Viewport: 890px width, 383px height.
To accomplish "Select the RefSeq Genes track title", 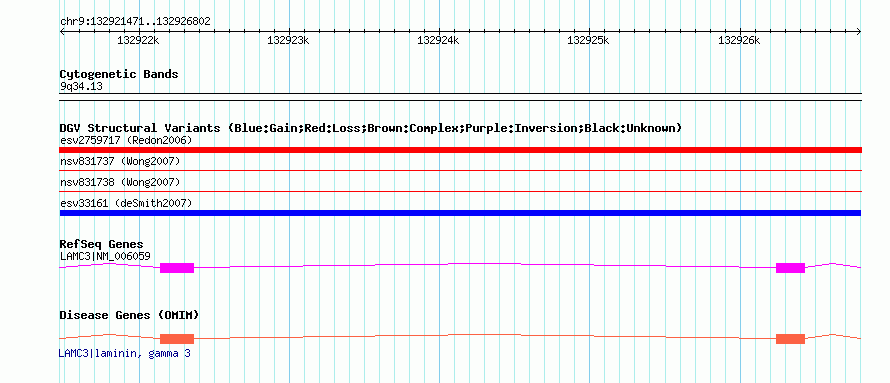I will point(102,245).
